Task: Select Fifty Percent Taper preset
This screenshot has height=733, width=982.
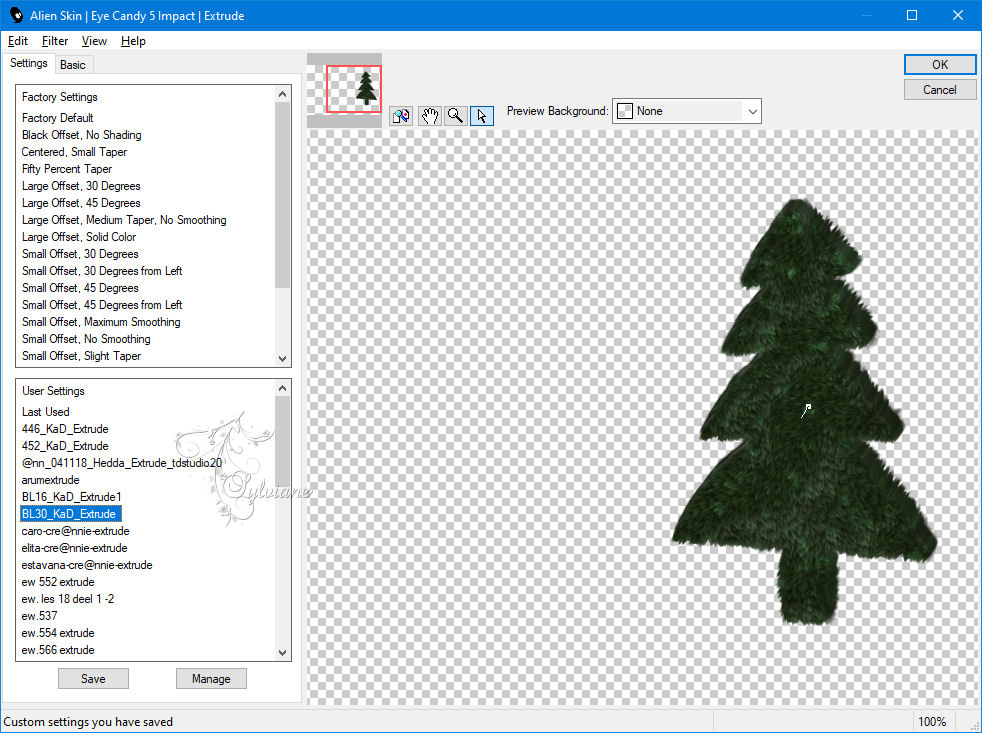Action: click(66, 169)
